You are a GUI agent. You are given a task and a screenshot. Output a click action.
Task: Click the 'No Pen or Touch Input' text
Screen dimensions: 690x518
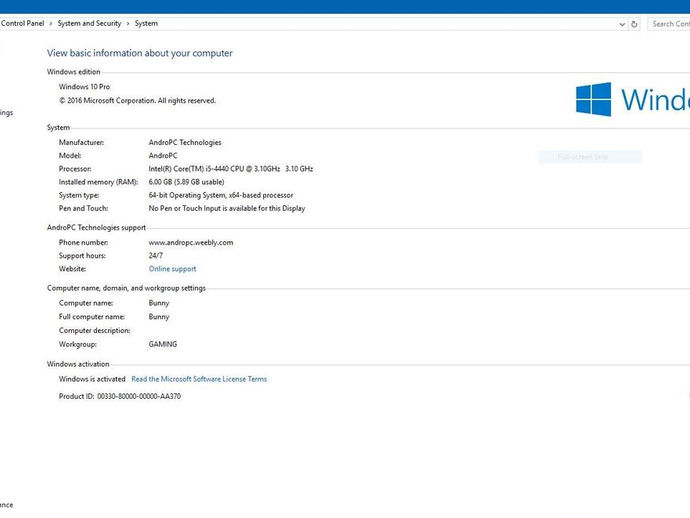click(x=227, y=208)
